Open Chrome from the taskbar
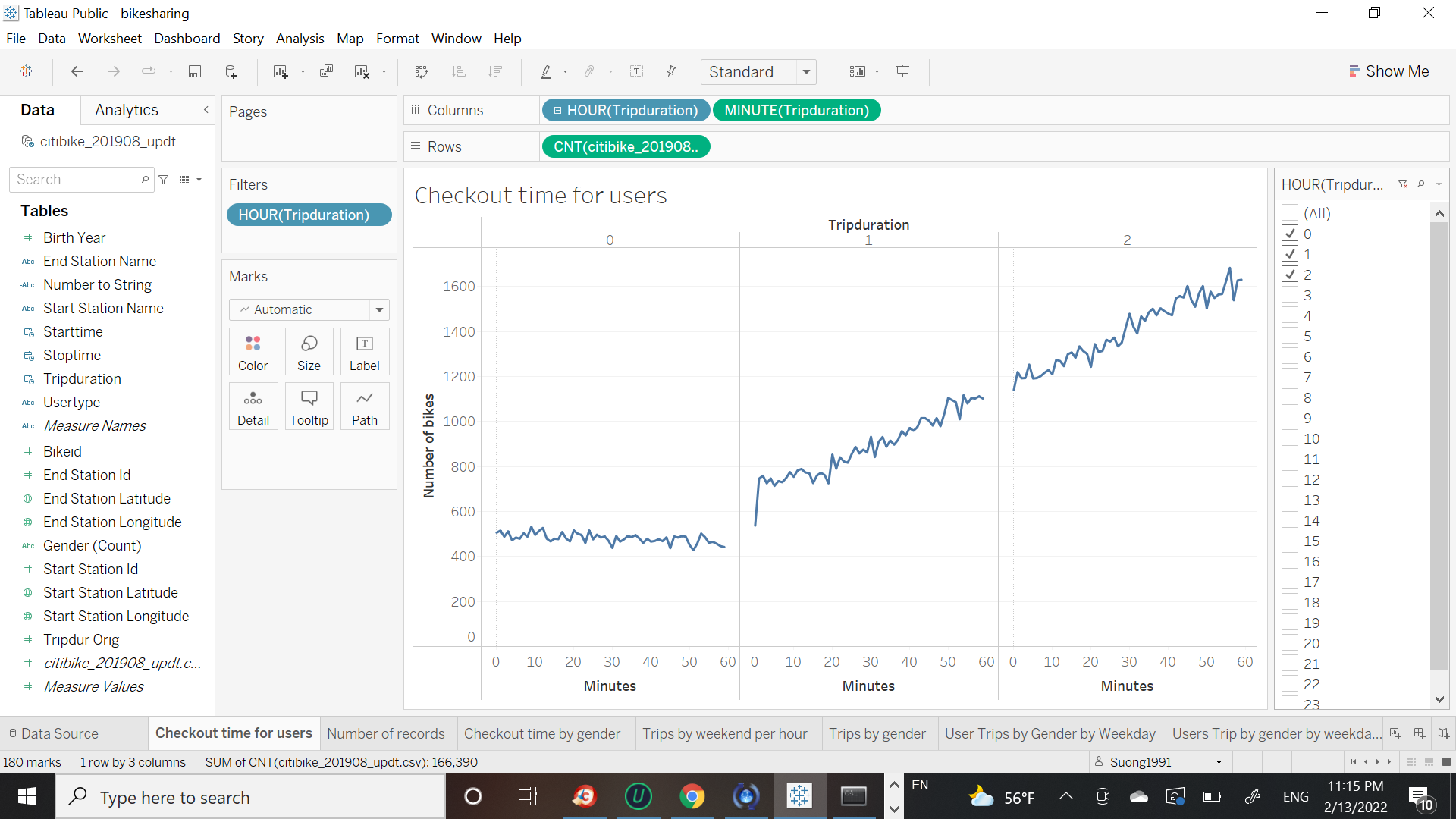The image size is (1456, 819). coord(692,796)
